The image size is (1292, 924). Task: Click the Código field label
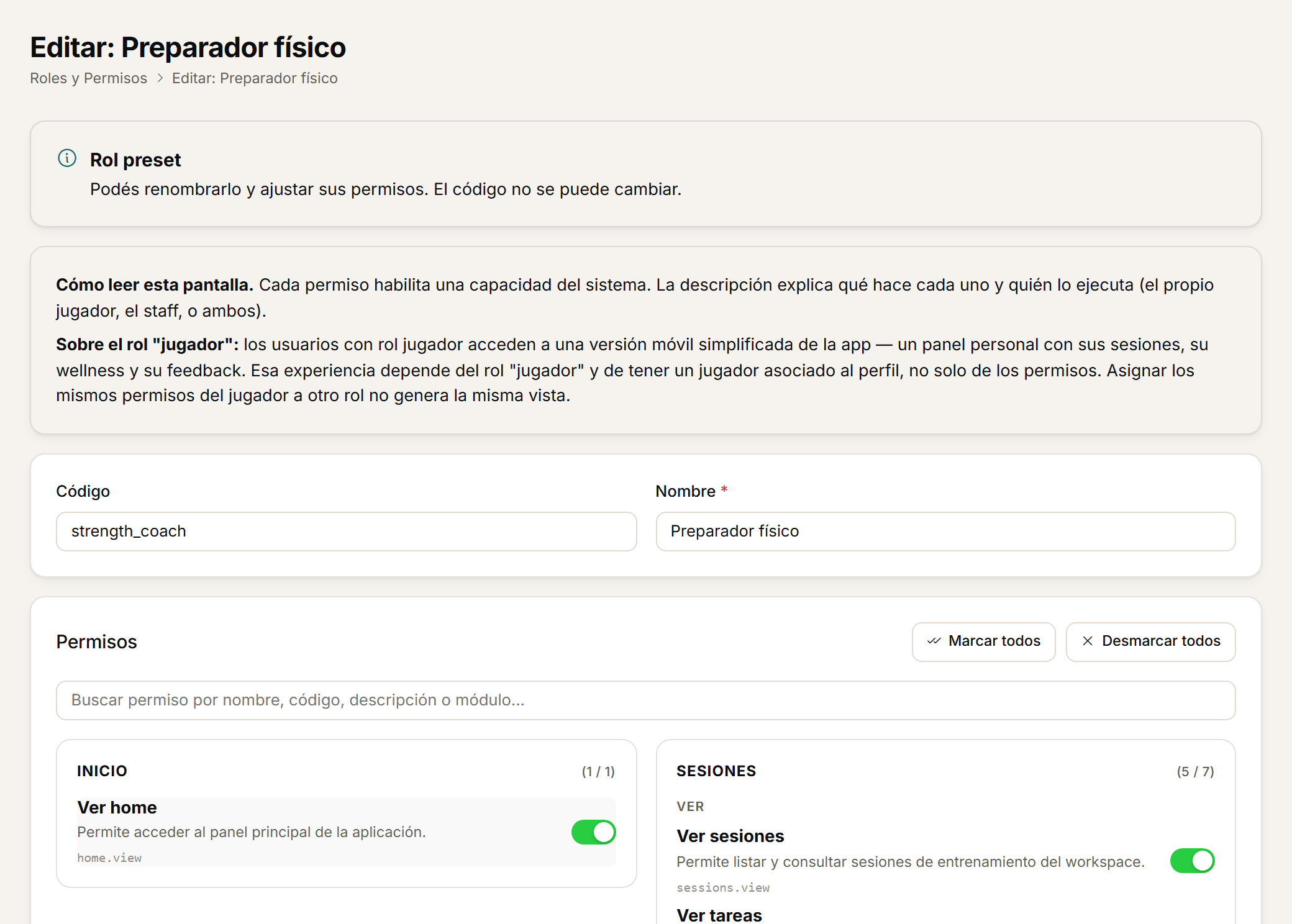click(x=83, y=491)
